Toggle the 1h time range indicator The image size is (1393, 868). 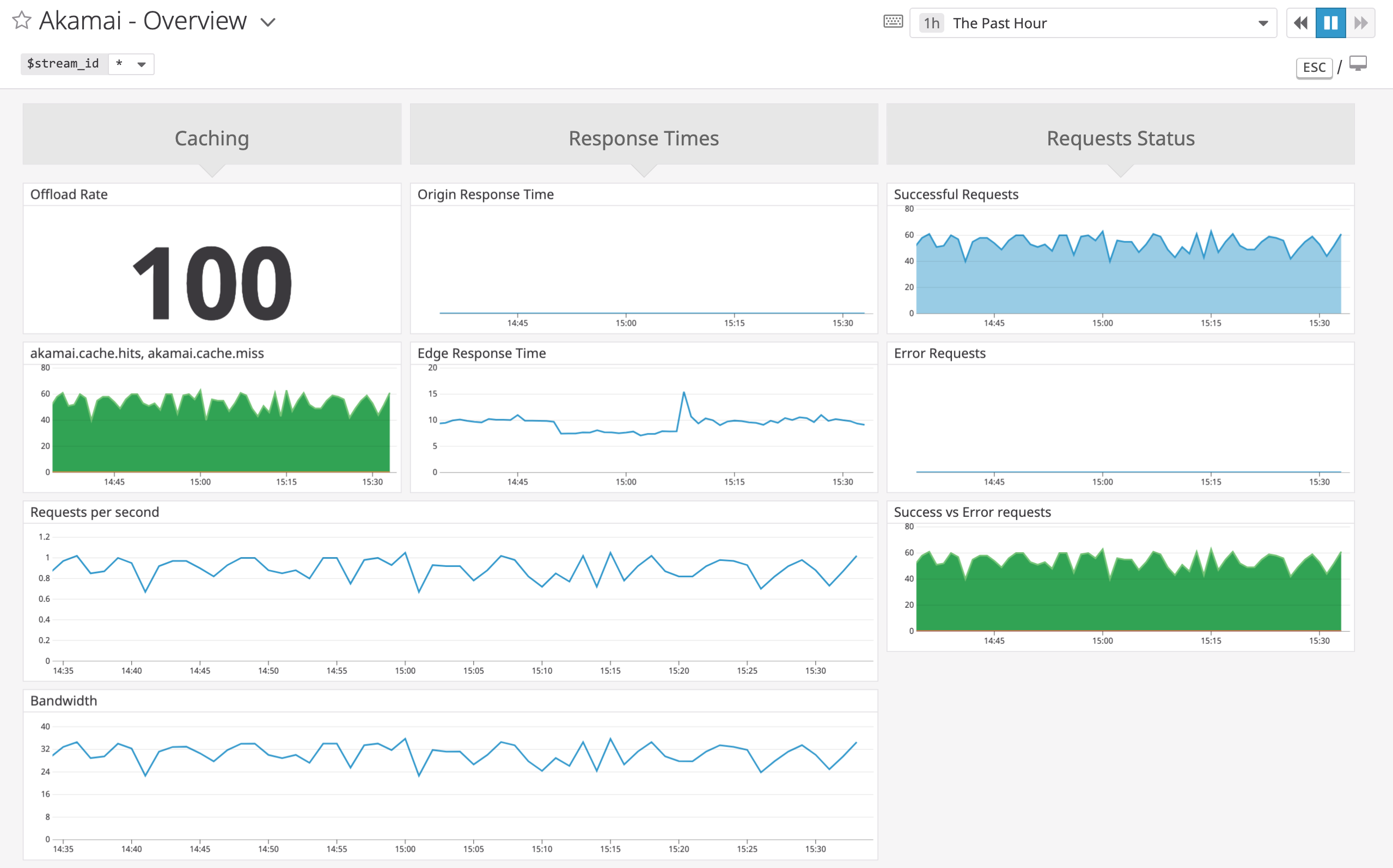click(x=931, y=23)
